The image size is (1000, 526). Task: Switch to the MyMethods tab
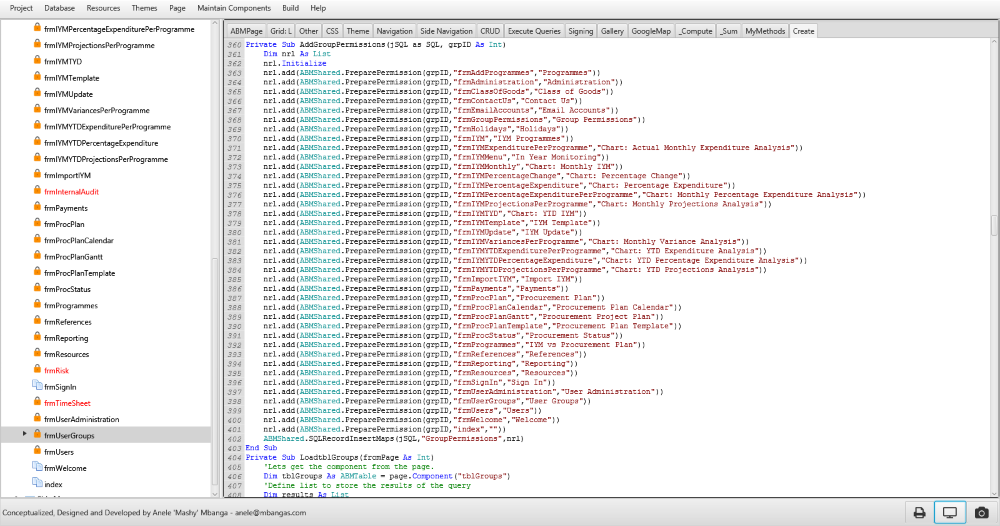click(x=765, y=31)
